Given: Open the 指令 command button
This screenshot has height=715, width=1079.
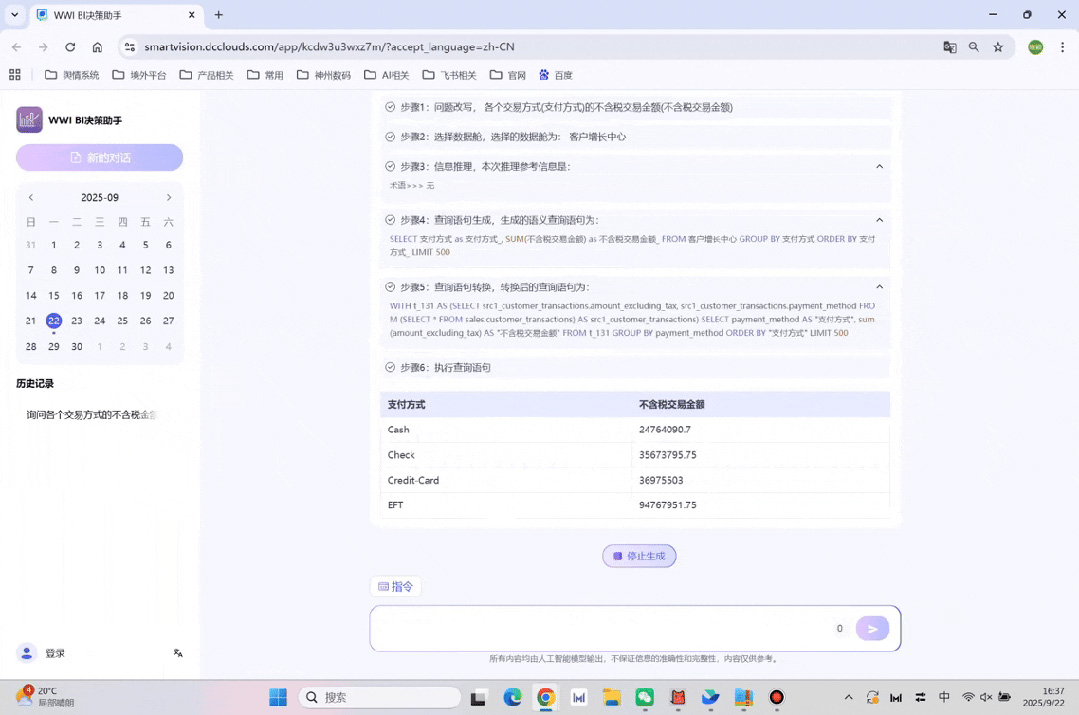Looking at the screenshot, I should pos(395,587).
